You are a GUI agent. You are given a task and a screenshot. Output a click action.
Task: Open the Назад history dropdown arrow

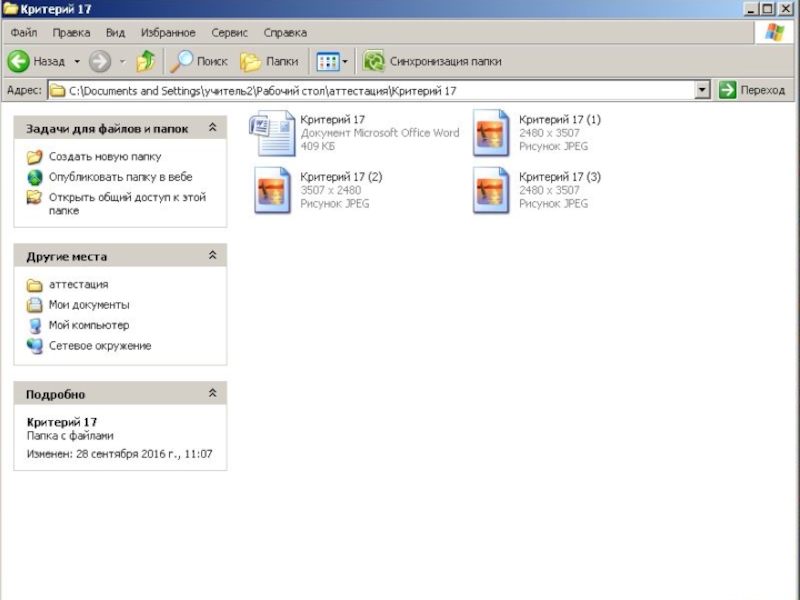click(x=77, y=61)
